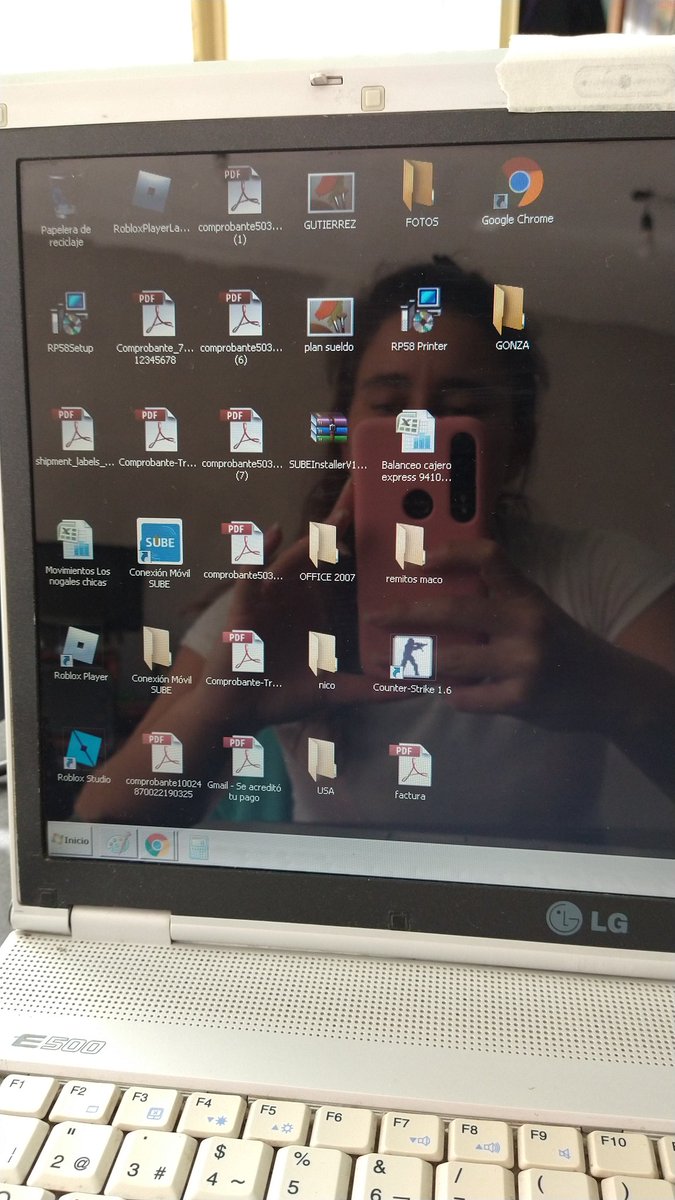Open the FOTOS folder
675x1200 pixels.
pos(420,186)
